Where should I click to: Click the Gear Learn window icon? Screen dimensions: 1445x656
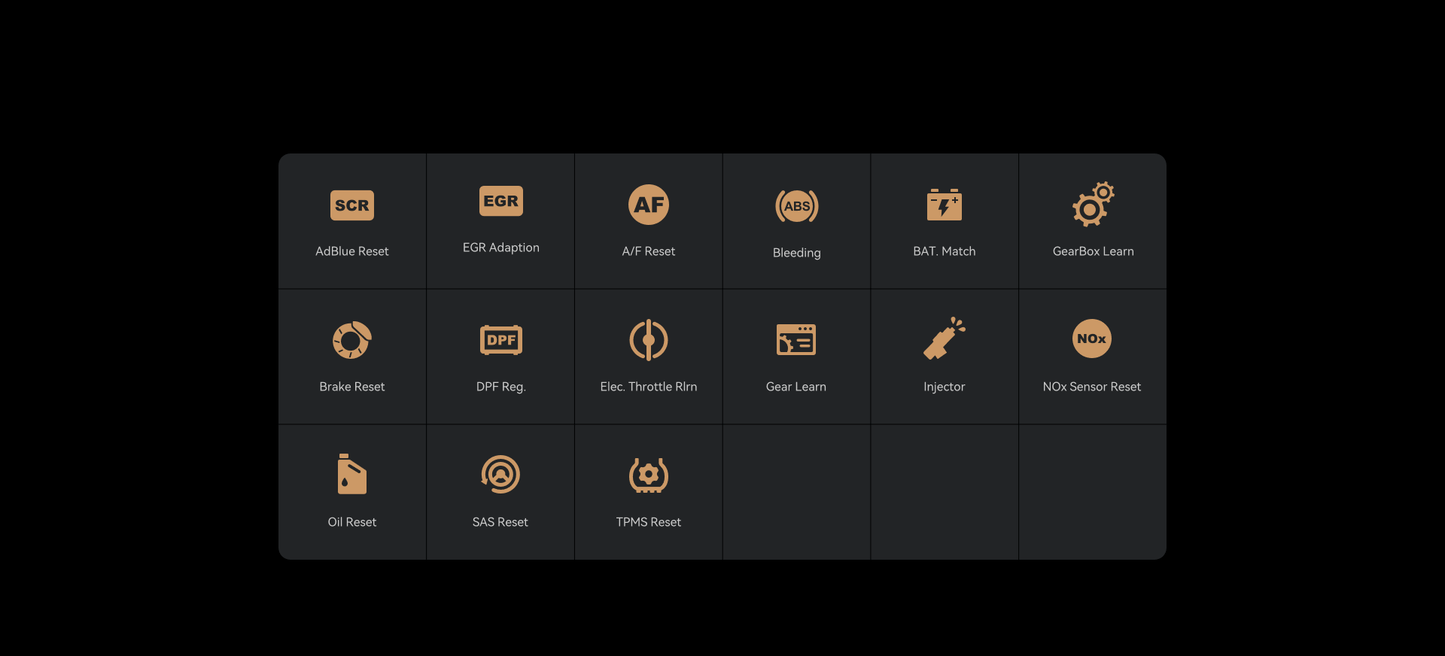(x=796, y=340)
